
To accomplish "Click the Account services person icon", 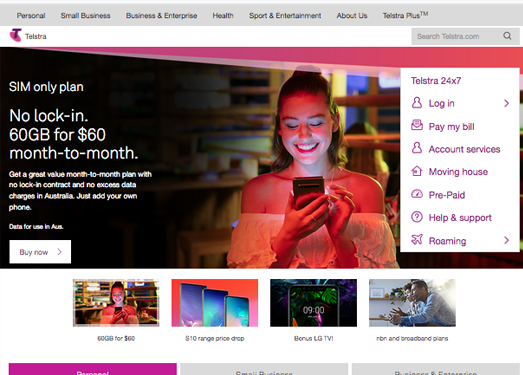I will (417, 148).
